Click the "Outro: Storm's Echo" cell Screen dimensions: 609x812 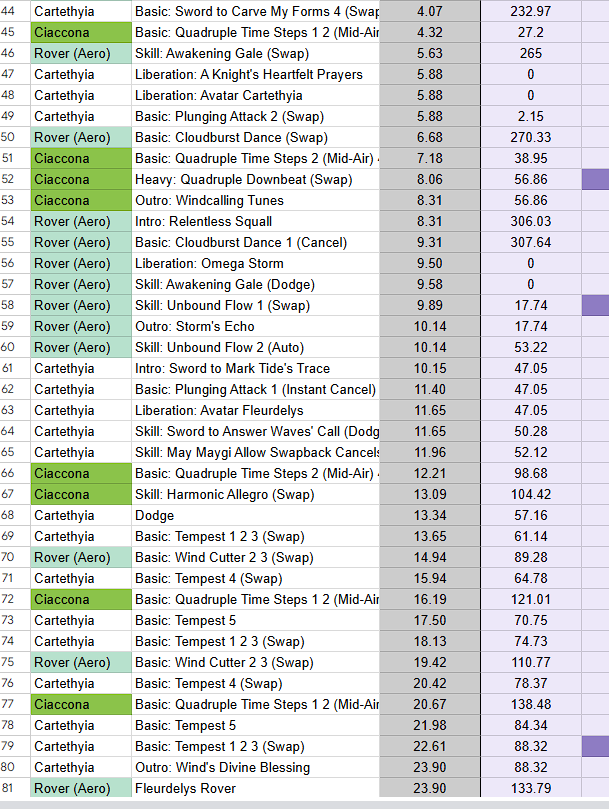pos(256,326)
